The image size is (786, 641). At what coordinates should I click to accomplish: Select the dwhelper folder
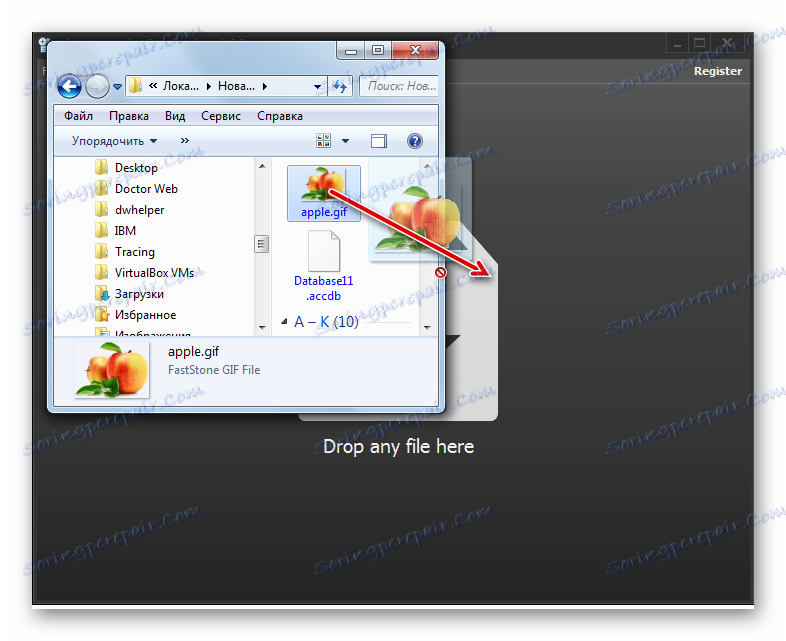(139, 210)
